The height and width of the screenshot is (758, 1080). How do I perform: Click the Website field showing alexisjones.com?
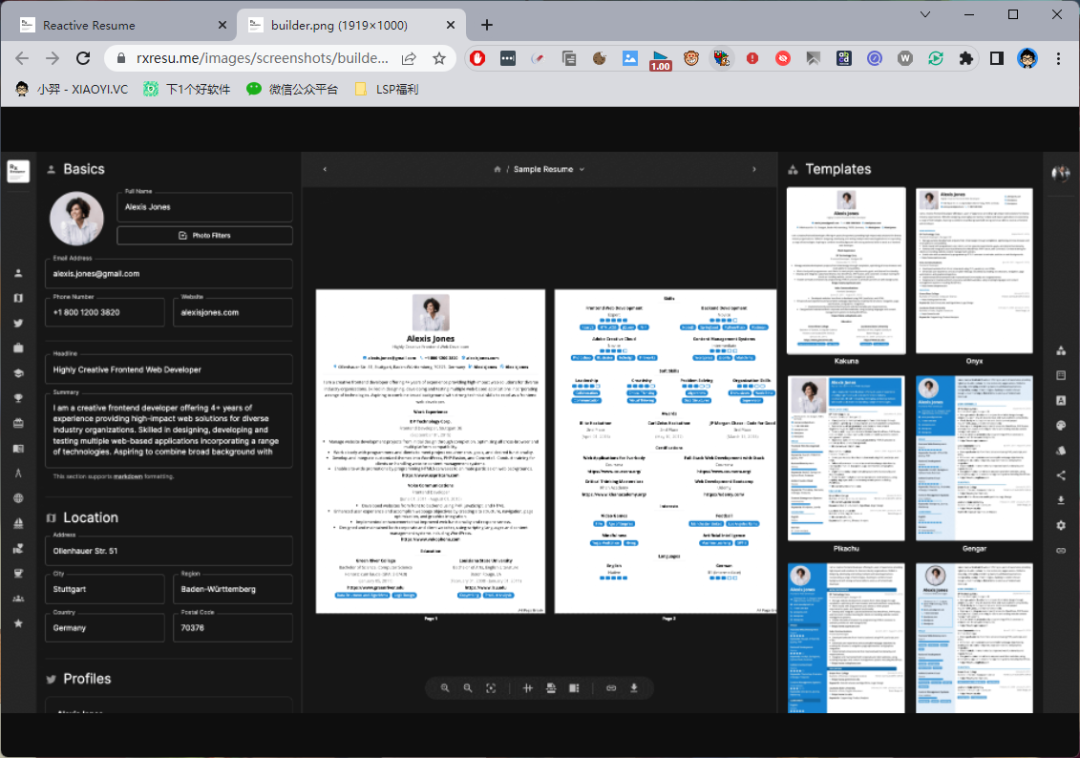coord(233,312)
